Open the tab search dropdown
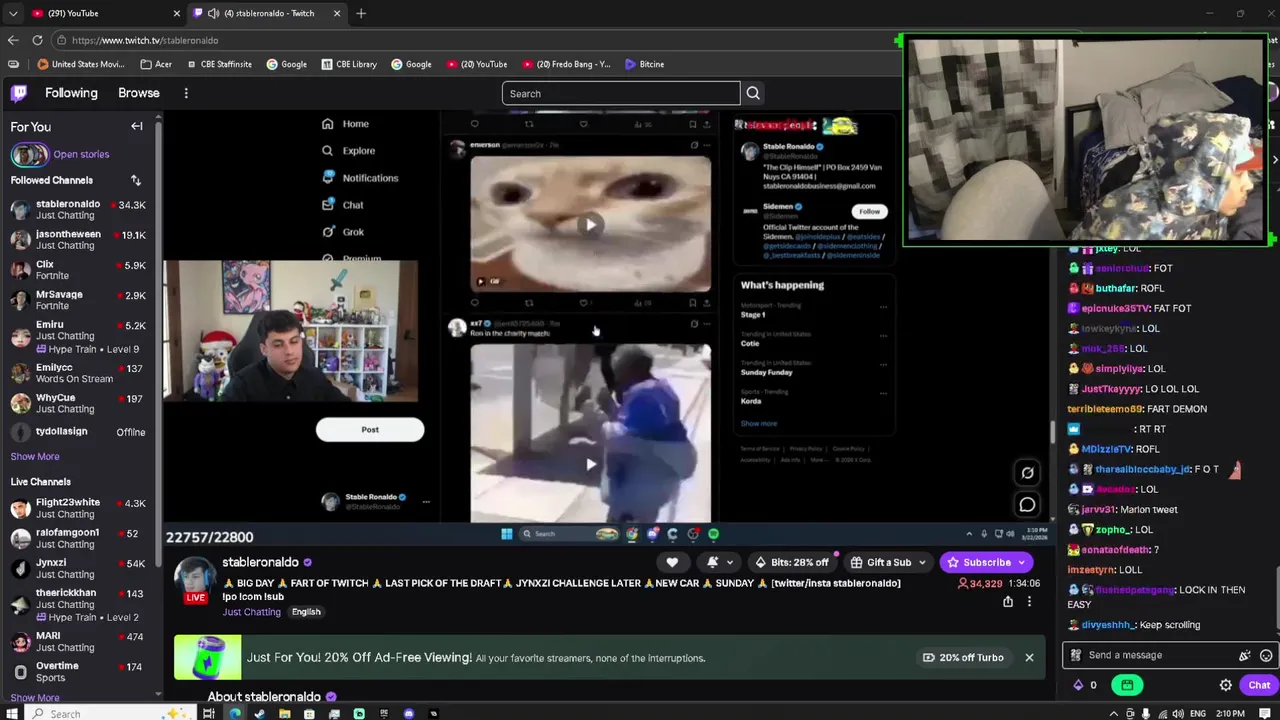The image size is (1280, 720). [x=12, y=13]
